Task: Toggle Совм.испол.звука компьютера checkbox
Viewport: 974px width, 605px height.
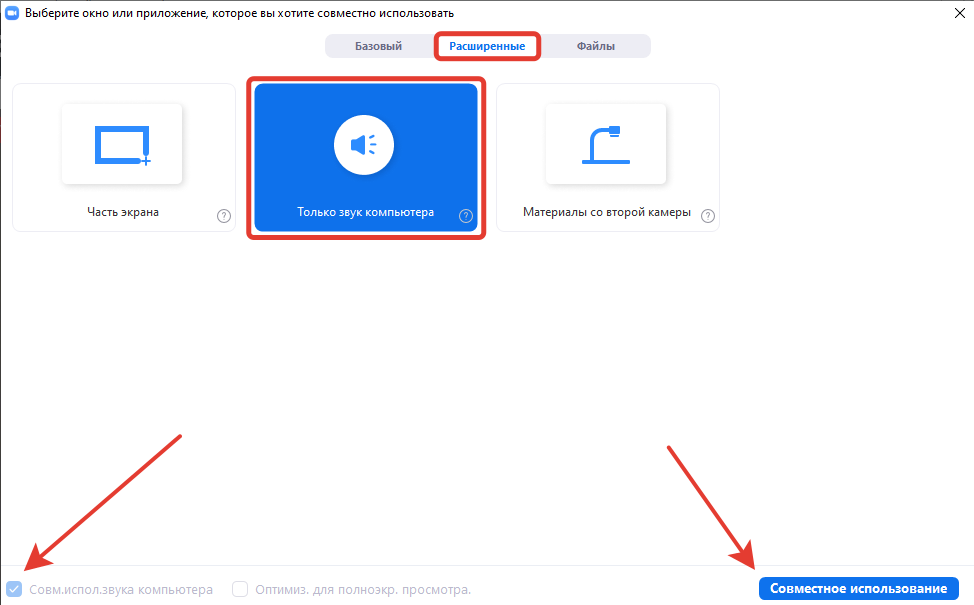Action: point(14,589)
